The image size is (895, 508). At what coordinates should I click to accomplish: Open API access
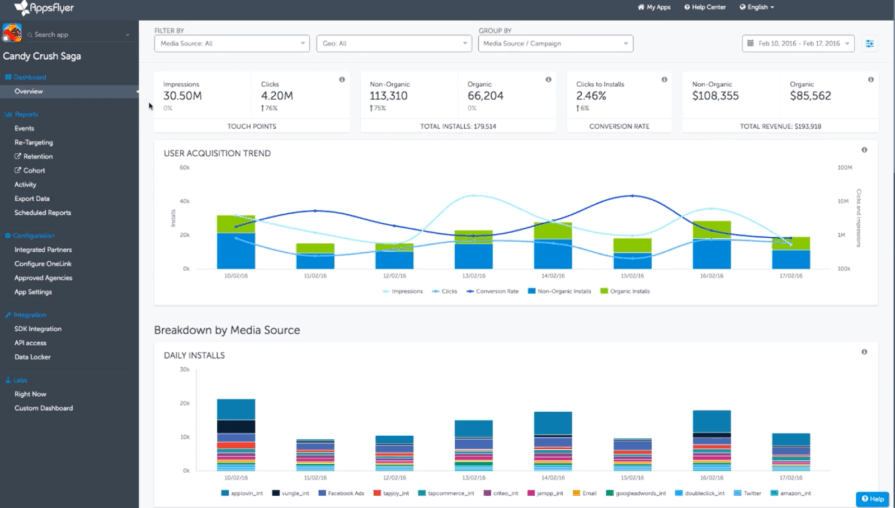pos(30,343)
